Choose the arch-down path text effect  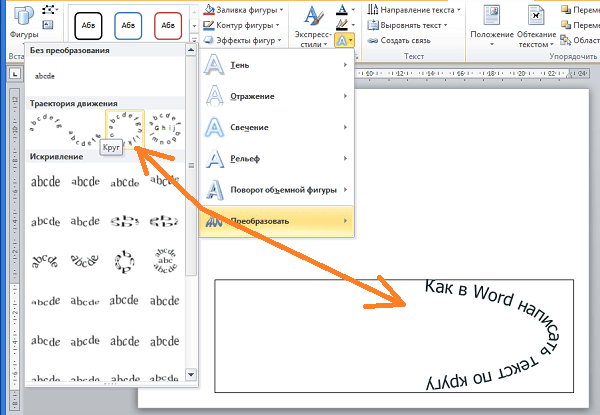tap(85, 138)
